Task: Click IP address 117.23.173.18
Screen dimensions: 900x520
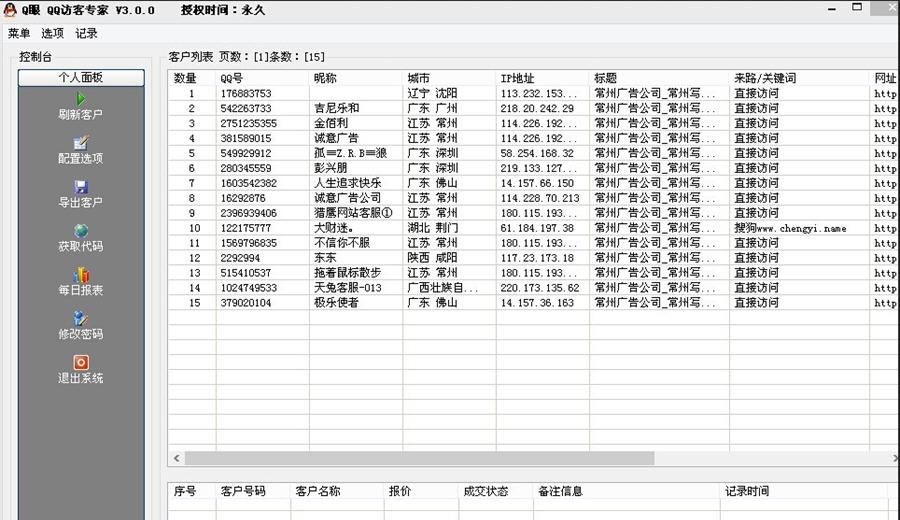Action: (537, 258)
